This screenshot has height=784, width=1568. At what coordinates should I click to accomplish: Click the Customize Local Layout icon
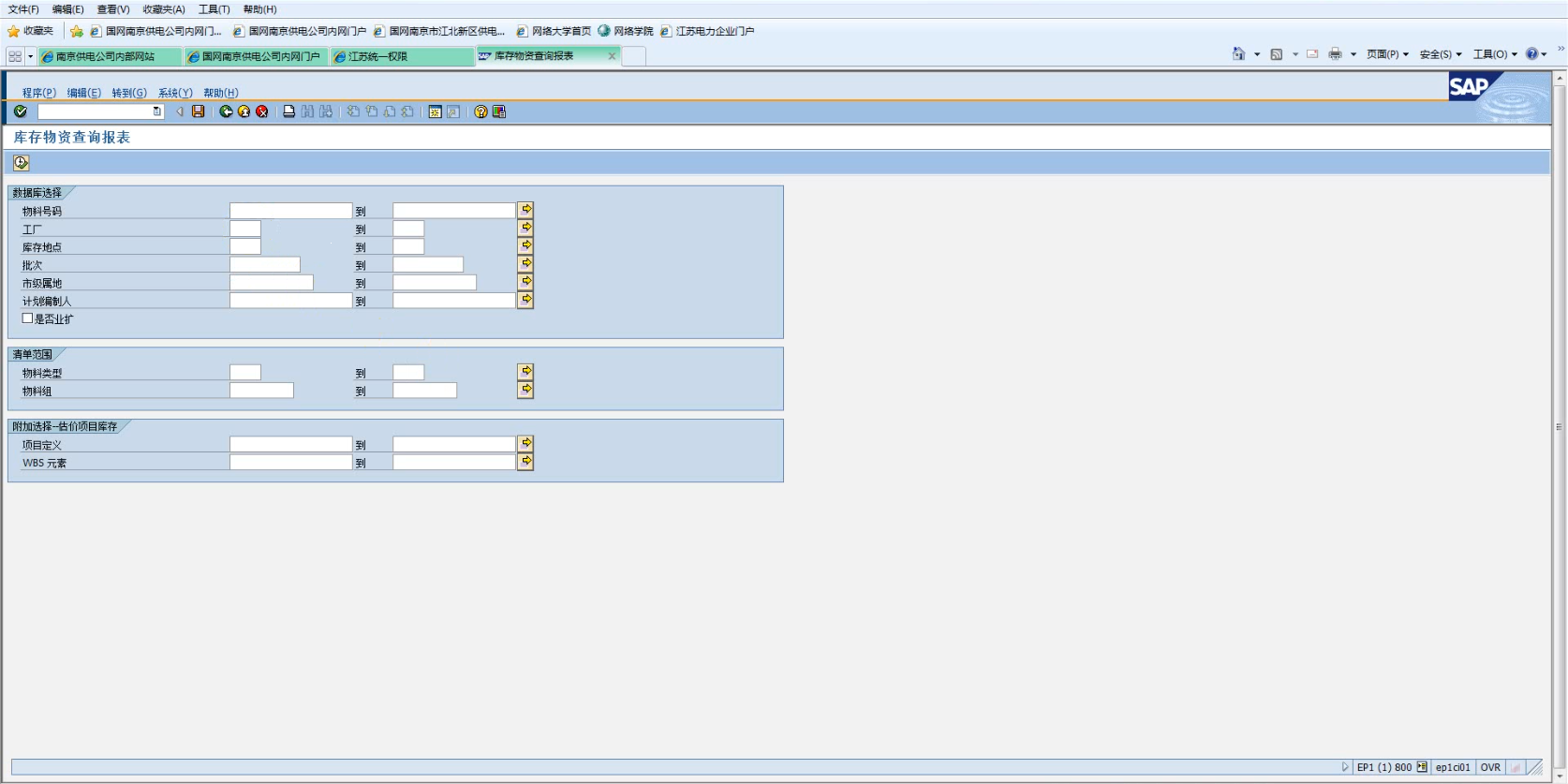coord(499,111)
